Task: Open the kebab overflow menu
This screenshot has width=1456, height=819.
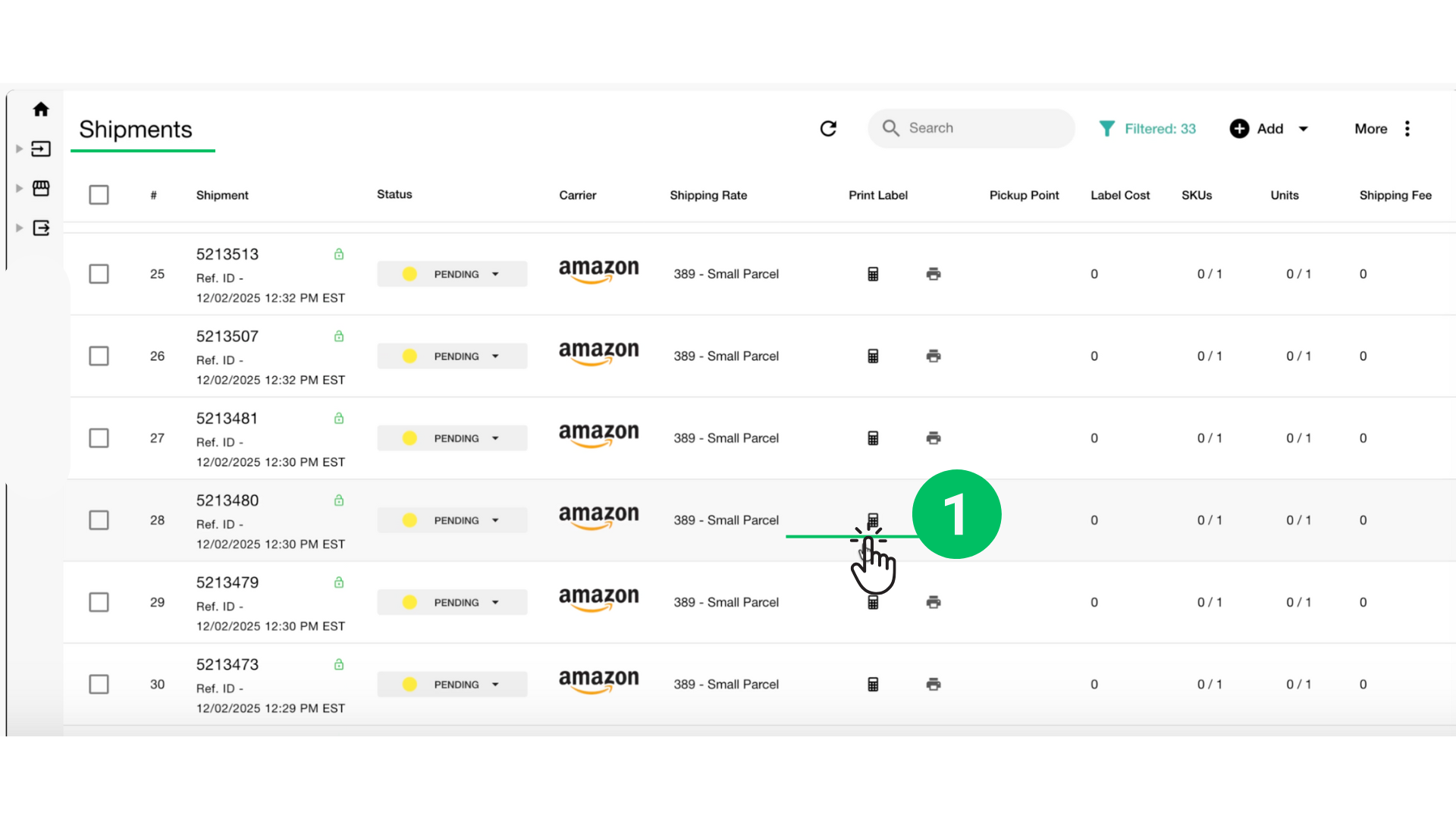Action: tap(1407, 128)
